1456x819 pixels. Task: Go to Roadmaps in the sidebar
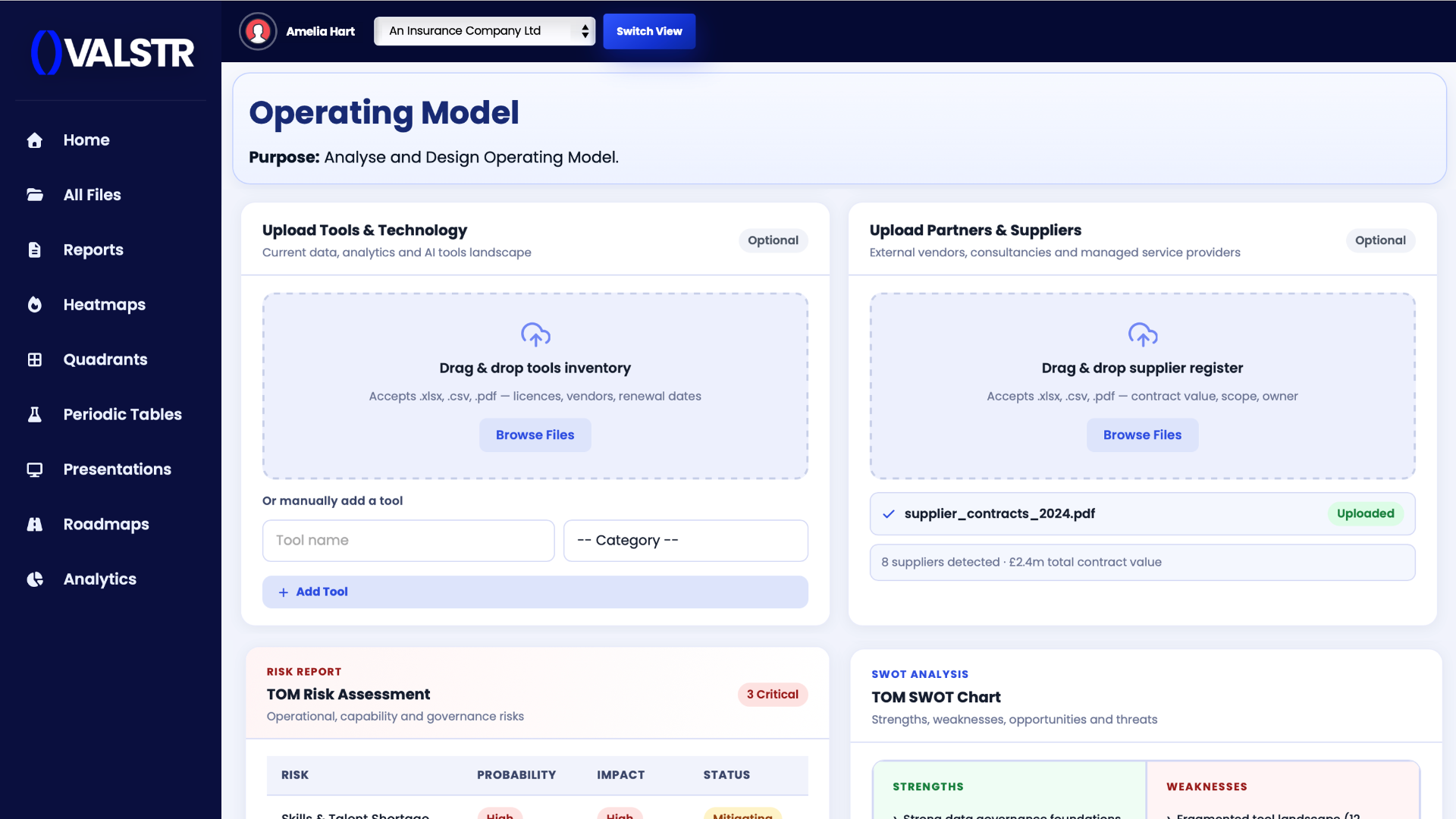106,524
